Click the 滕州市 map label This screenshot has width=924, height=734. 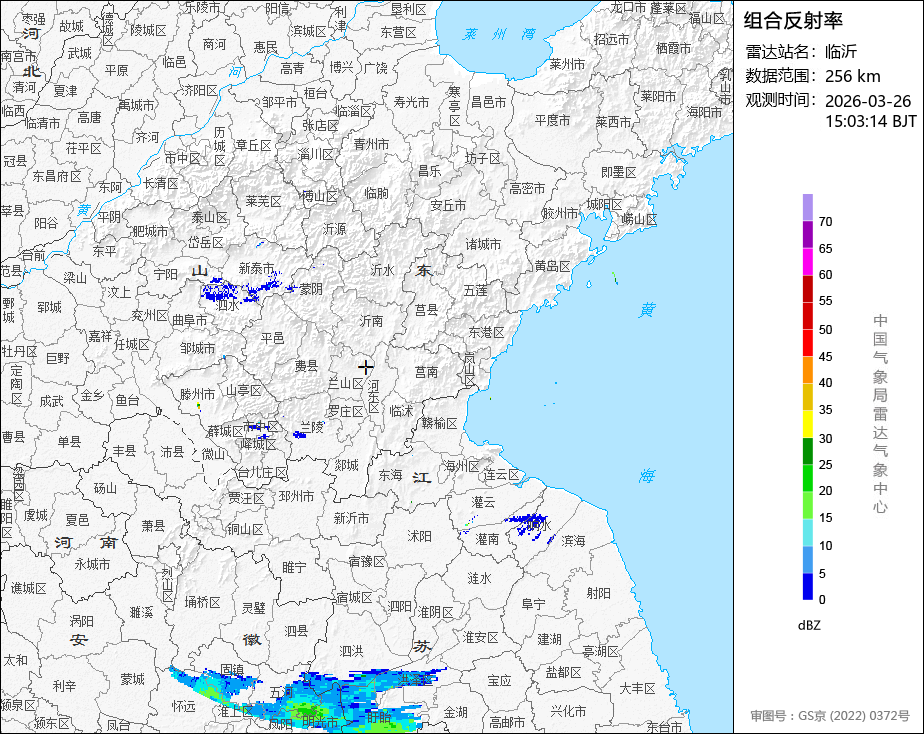pyautogui.click(x=197, y=394)
